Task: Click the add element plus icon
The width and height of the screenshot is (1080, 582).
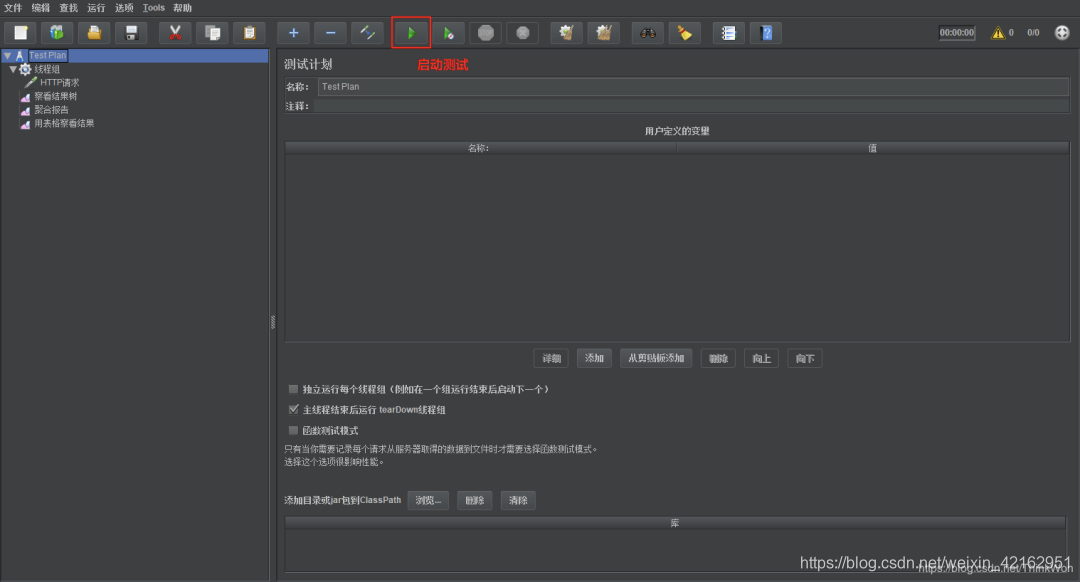Action: pyautogui.click(x=293, y=32)
